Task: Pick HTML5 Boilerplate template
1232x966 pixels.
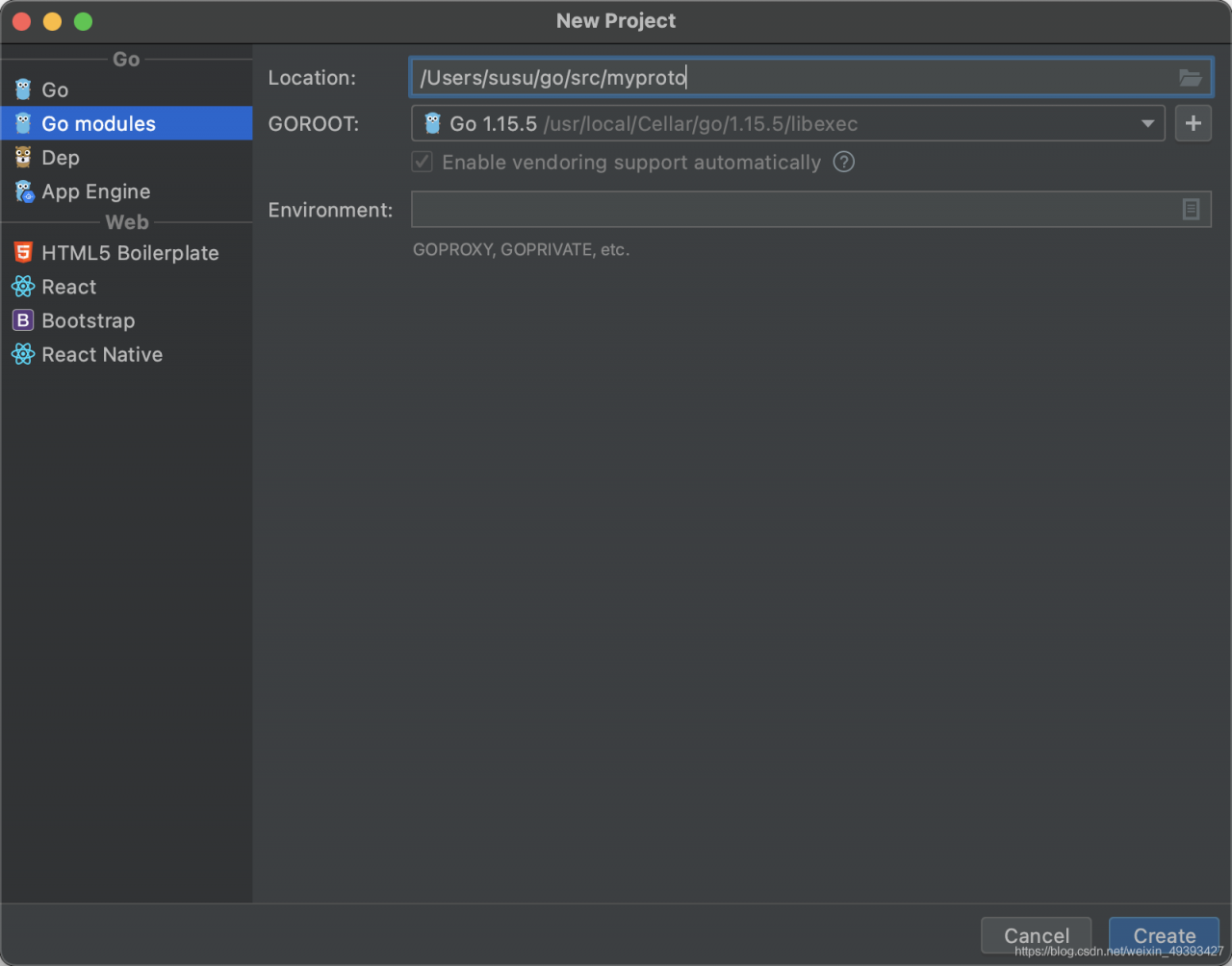Action: pyautogui.click(x=126, y=253)
